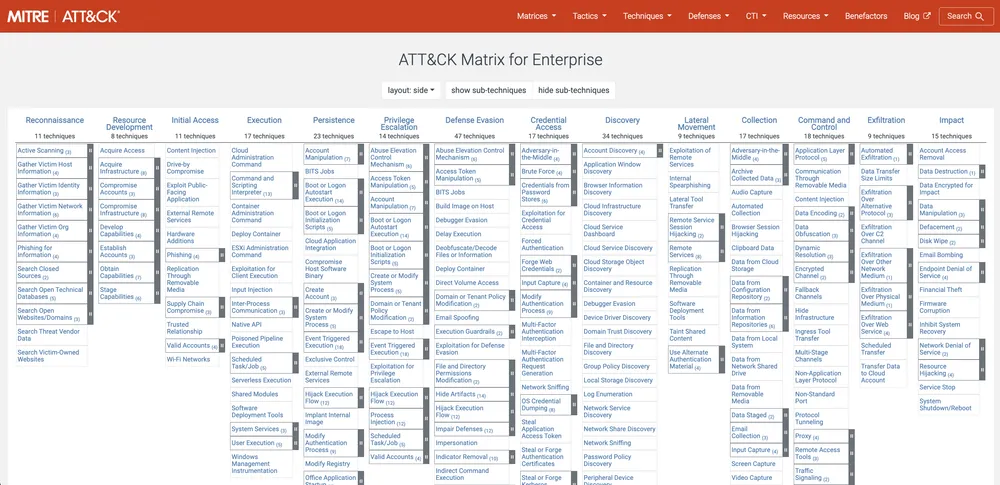Open the Domain Trust Discovery technique

619,331
